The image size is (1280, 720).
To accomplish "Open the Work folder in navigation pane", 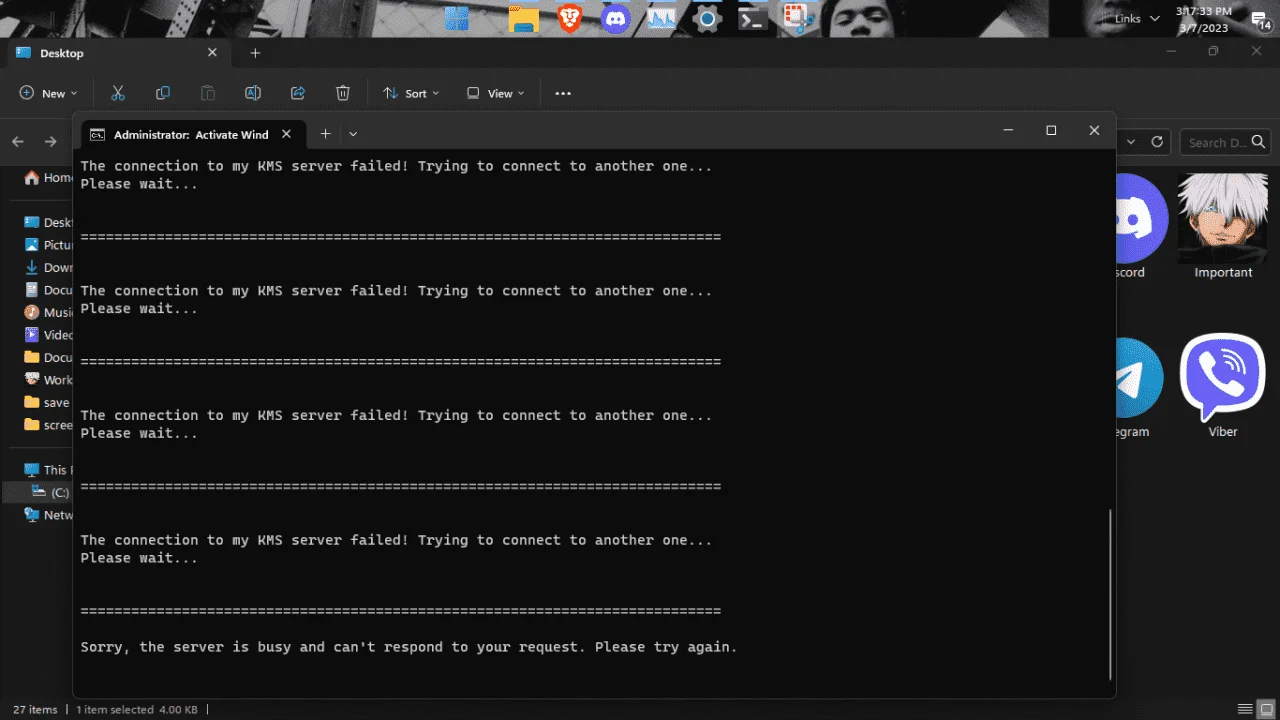I will [49, 380].
